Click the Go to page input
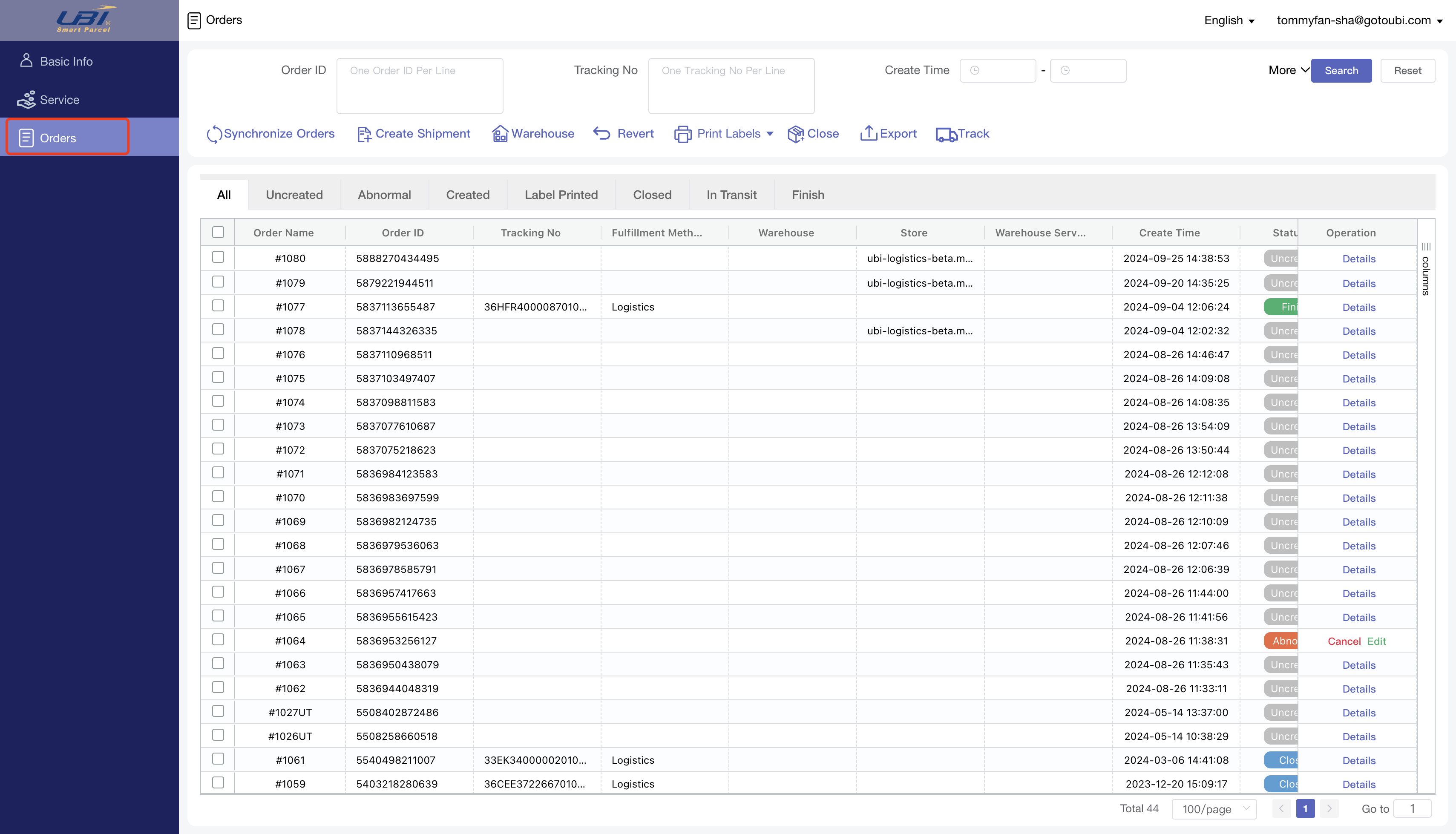 (x=1413, y=808)
